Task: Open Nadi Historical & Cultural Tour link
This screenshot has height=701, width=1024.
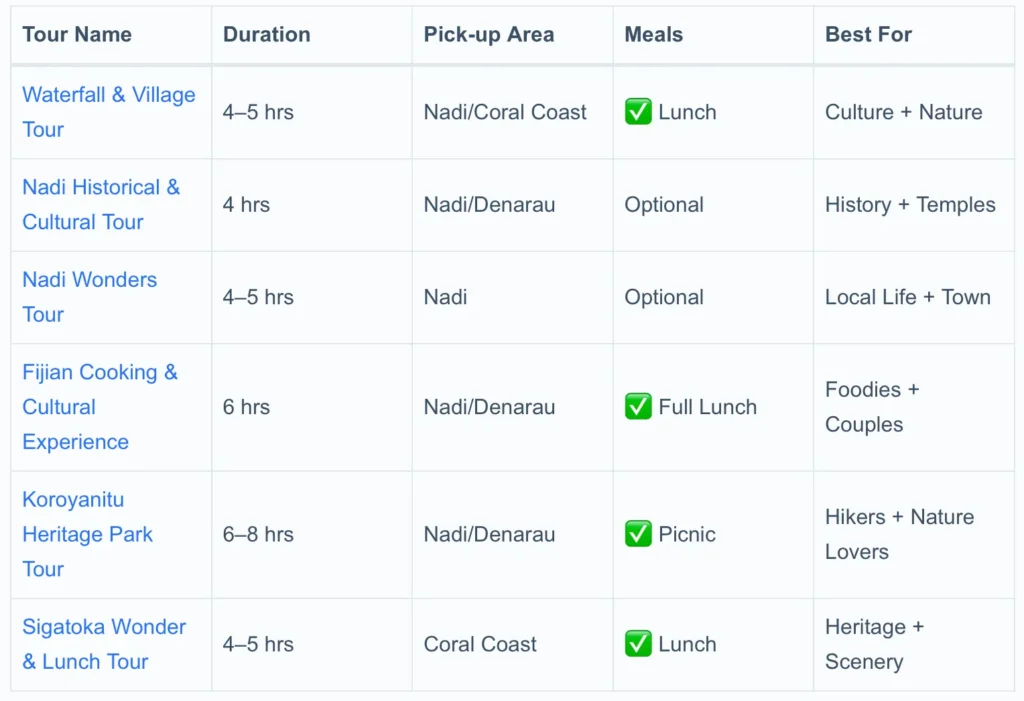Action: click(x=101, y=188)
